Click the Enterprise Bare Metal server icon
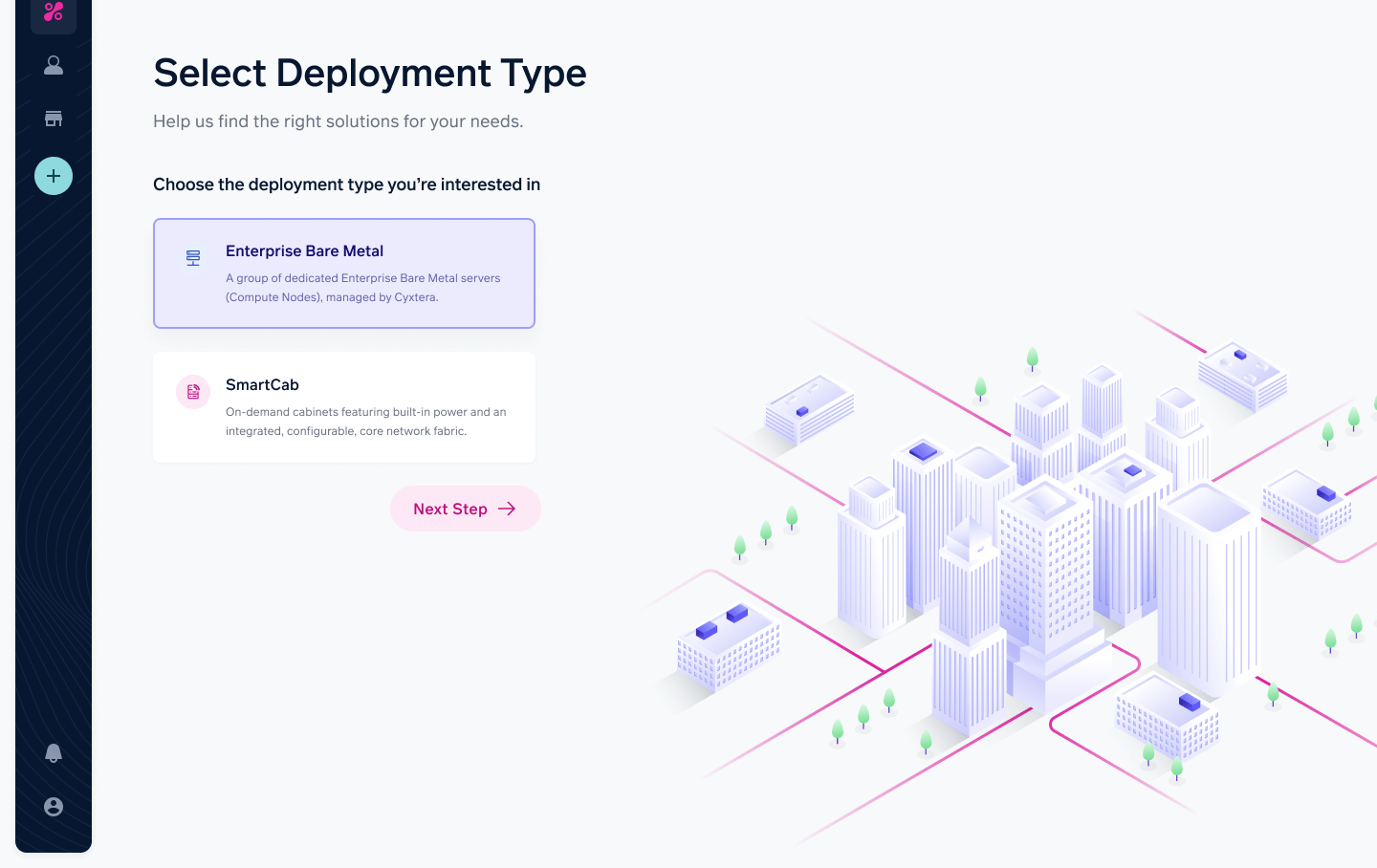The width and height of the screenshot is (1377, 868). [x=193, y=258]
